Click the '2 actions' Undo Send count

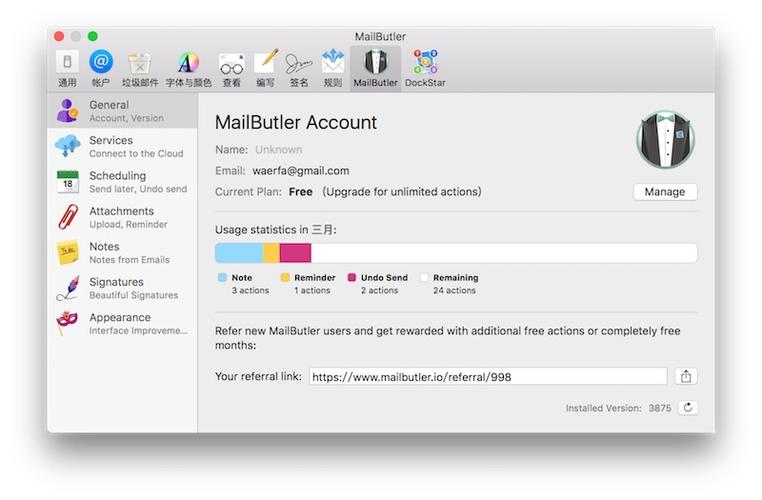point(380,291)
